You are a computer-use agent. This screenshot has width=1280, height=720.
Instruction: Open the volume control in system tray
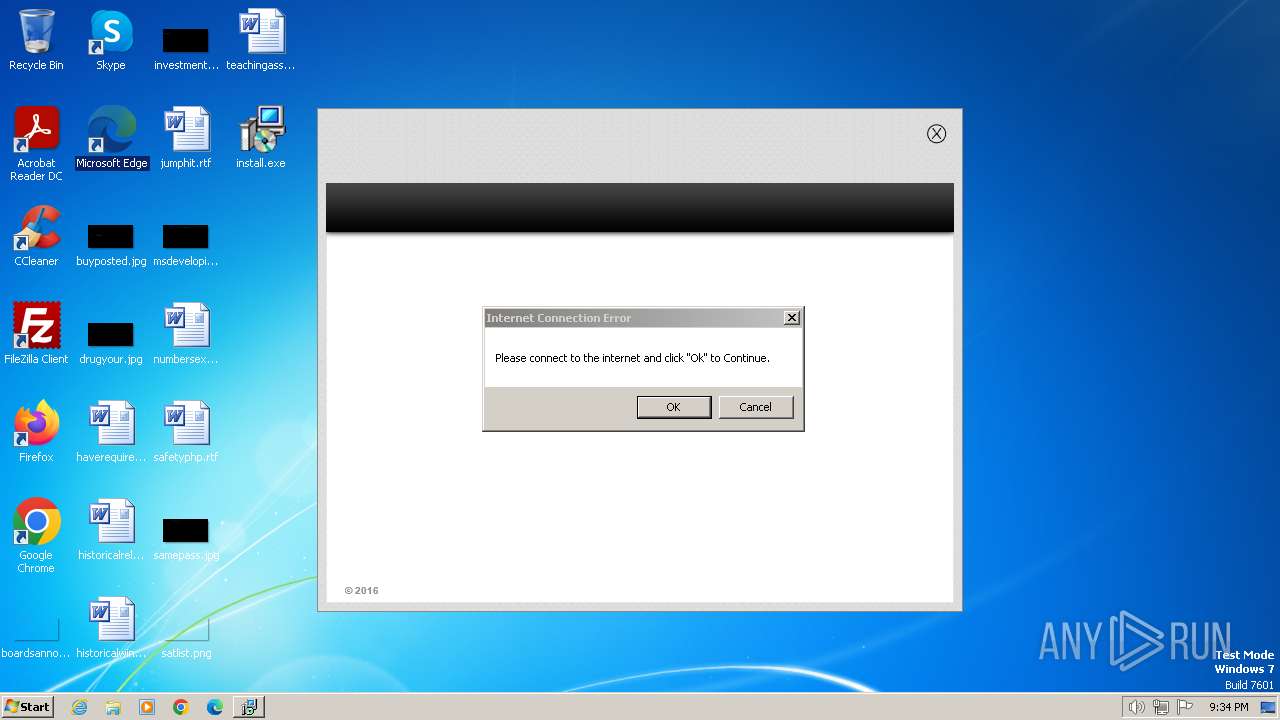point(1136,707)
